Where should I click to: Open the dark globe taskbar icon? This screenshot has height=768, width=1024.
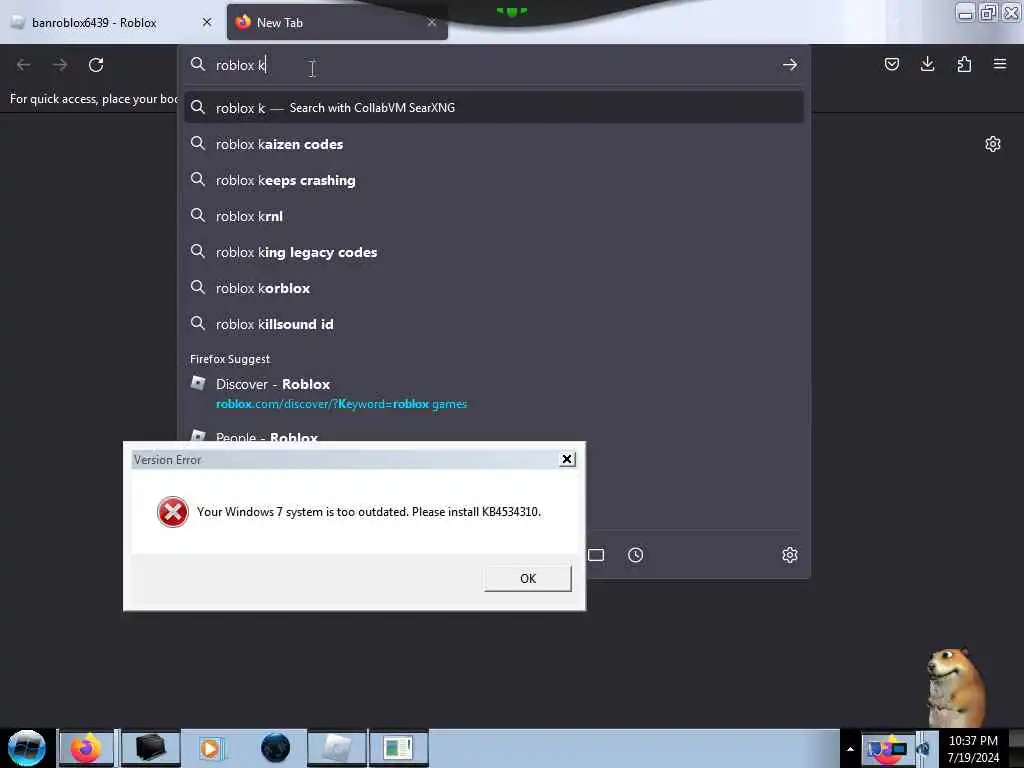(x=275, y=748)
